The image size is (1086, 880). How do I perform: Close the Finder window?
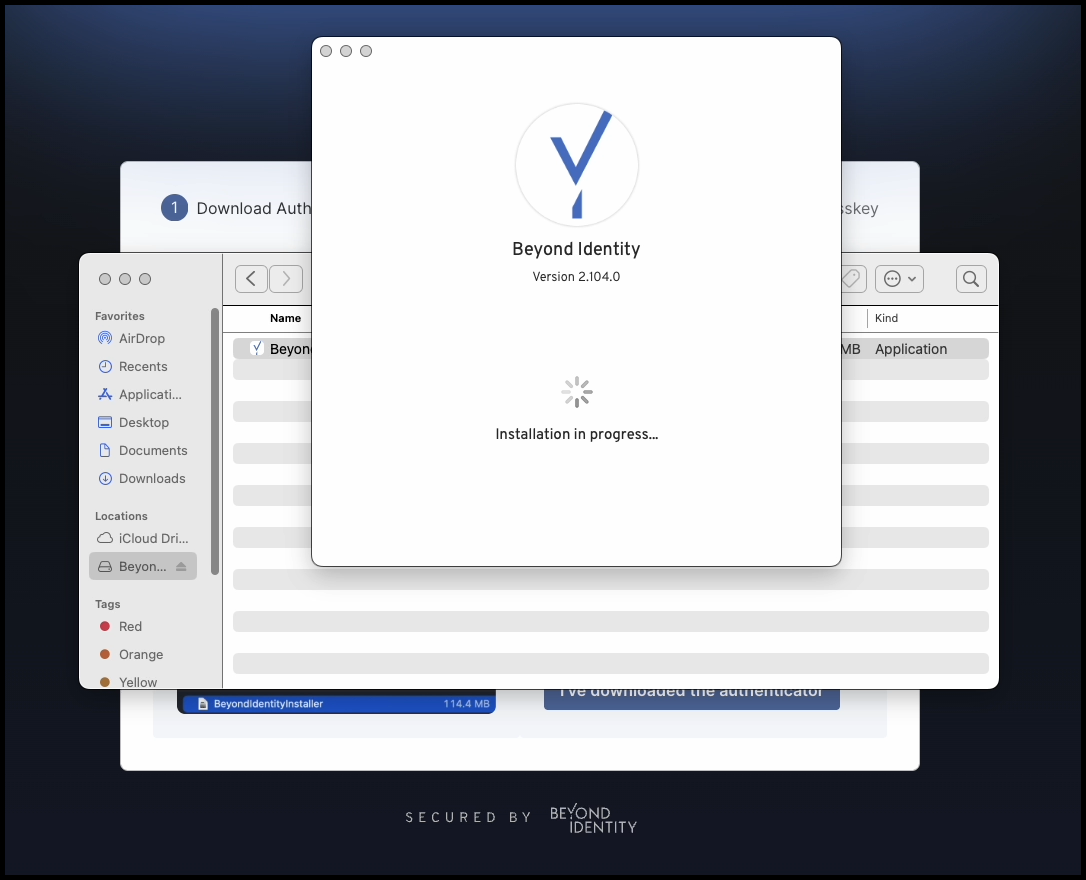coord(105,279)
